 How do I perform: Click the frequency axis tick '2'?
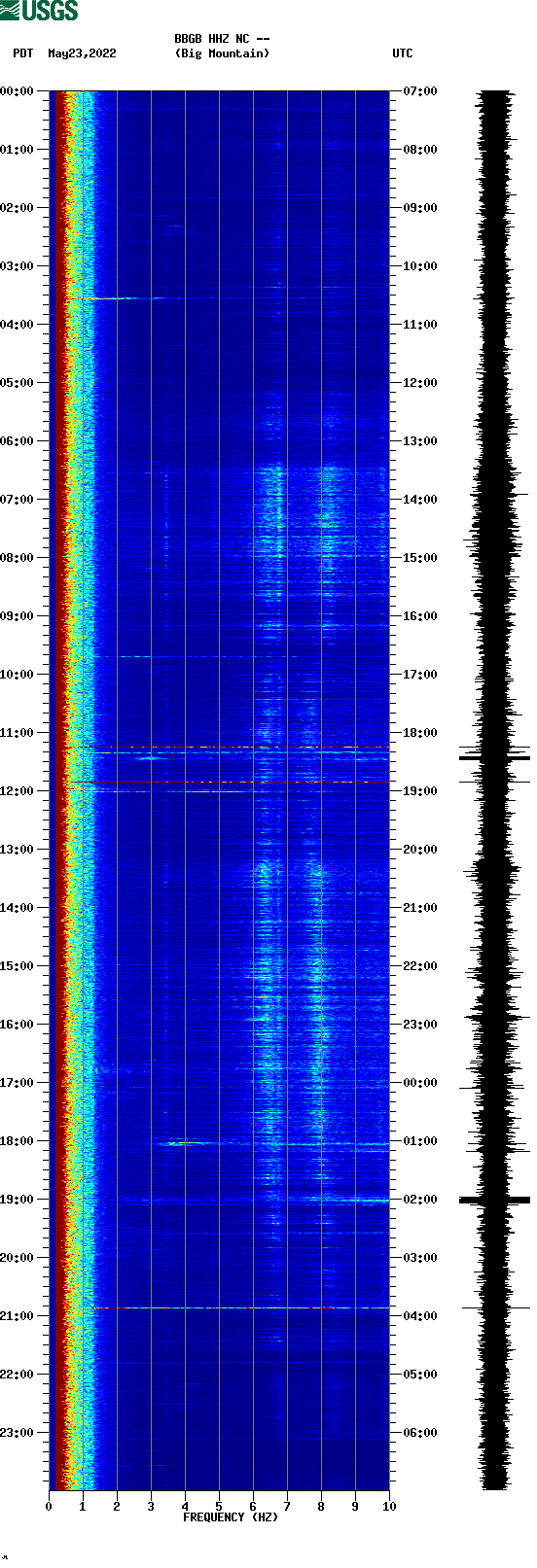(117, 1507)
